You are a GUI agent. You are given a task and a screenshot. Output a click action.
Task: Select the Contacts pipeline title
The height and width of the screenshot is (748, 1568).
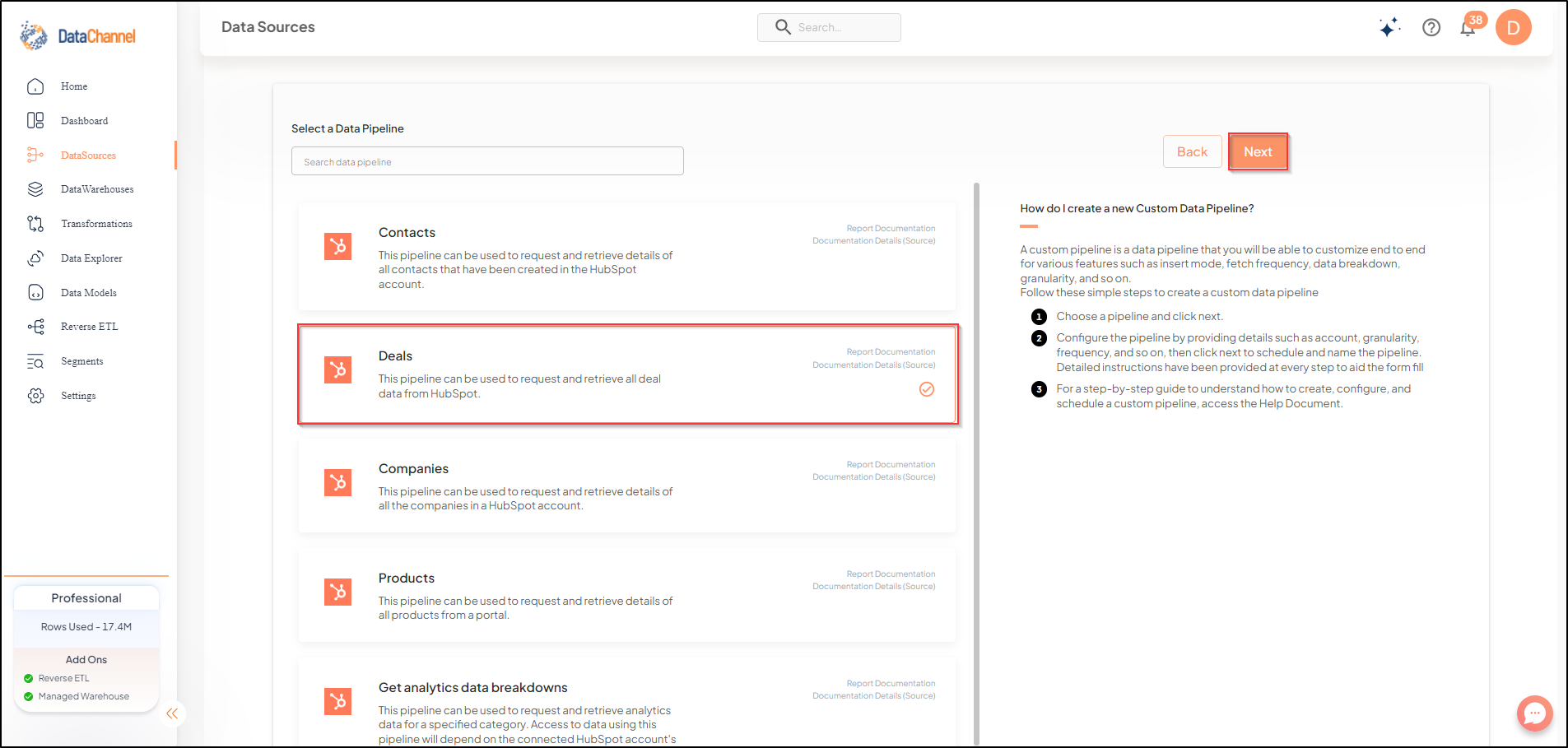click(407, 233)
